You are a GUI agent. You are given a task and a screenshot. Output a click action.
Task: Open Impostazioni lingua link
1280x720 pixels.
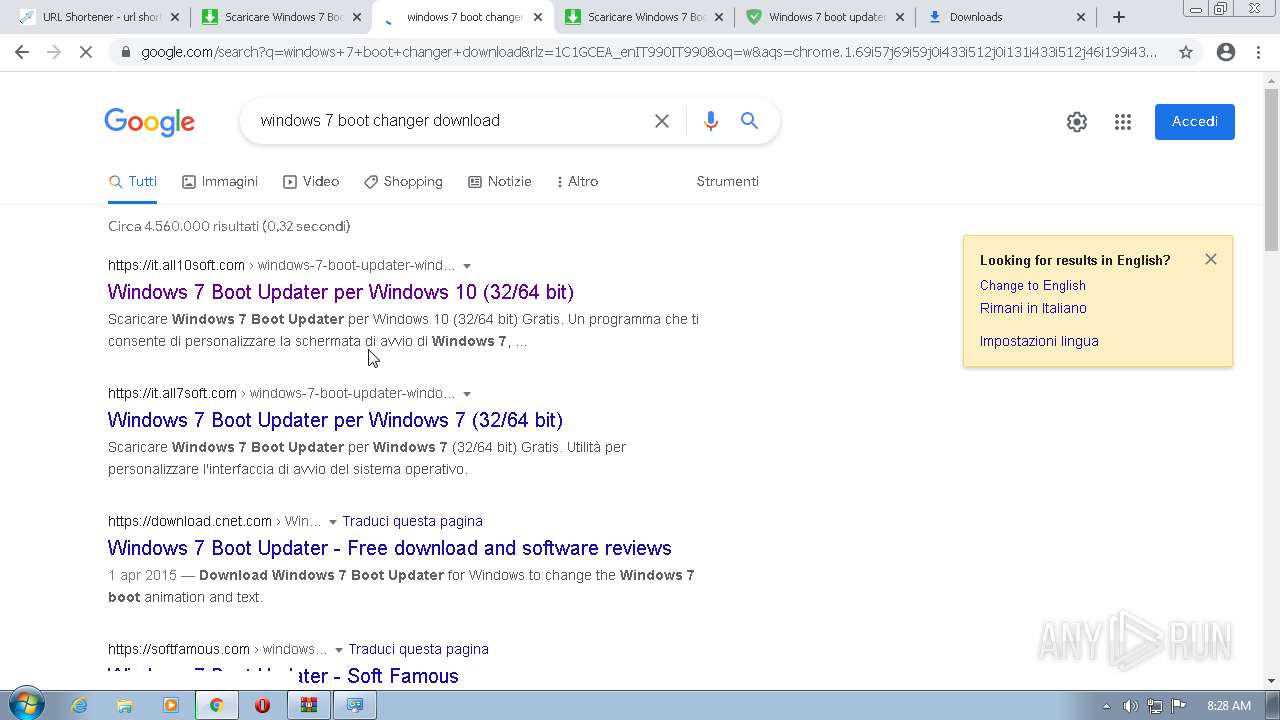coord(1039,341)
